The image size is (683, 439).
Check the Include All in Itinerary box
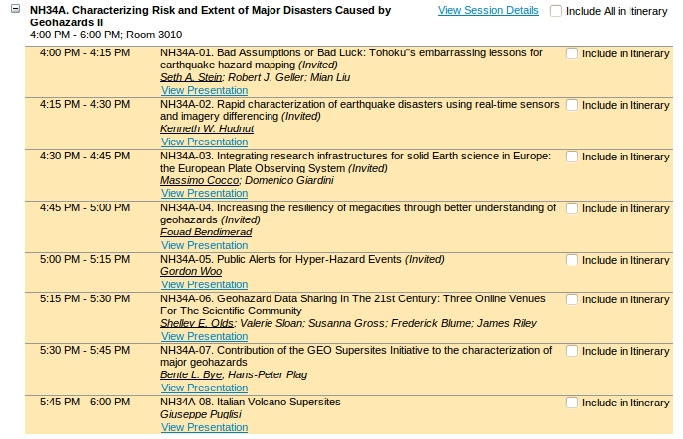point(557,11)
